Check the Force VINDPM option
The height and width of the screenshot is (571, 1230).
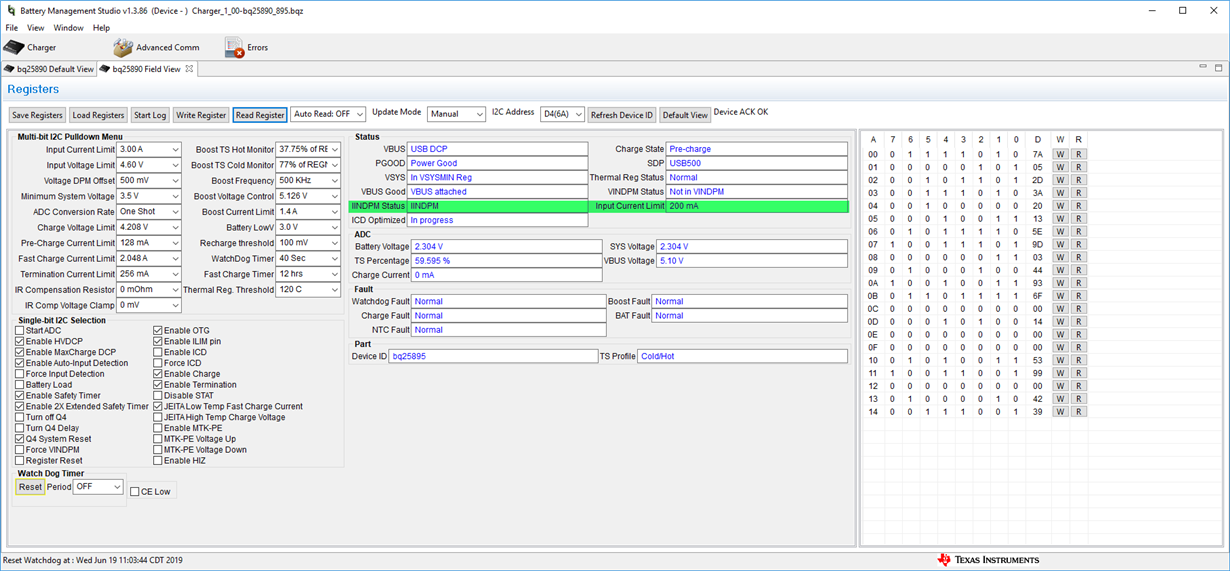point(19,450)
